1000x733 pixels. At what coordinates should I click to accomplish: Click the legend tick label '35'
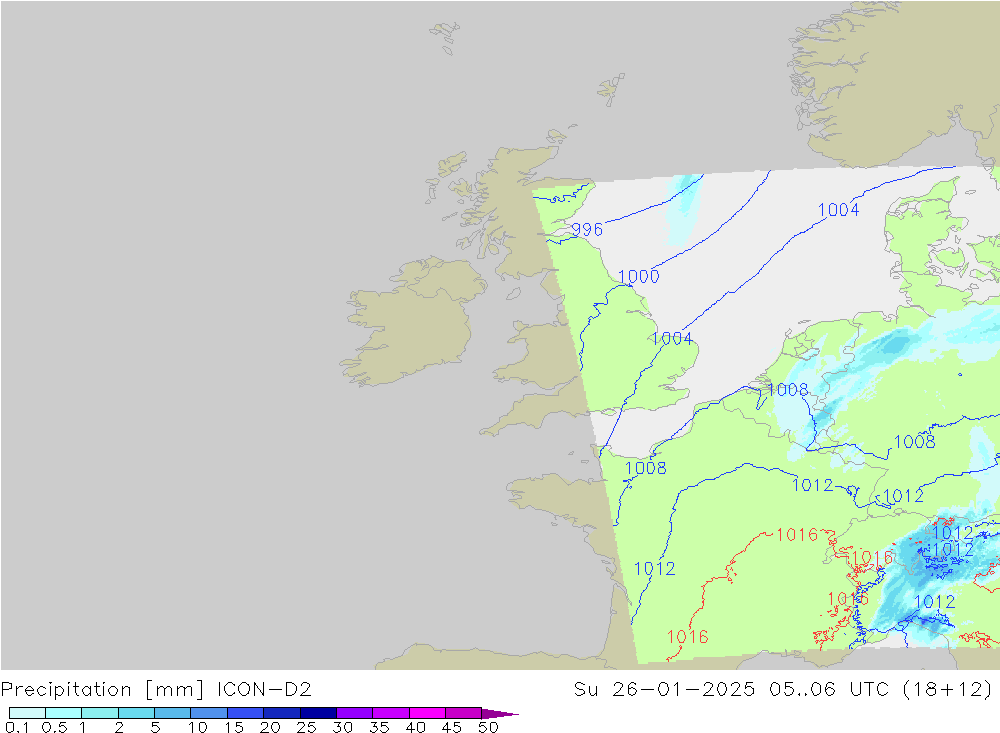tap(379, 727)
